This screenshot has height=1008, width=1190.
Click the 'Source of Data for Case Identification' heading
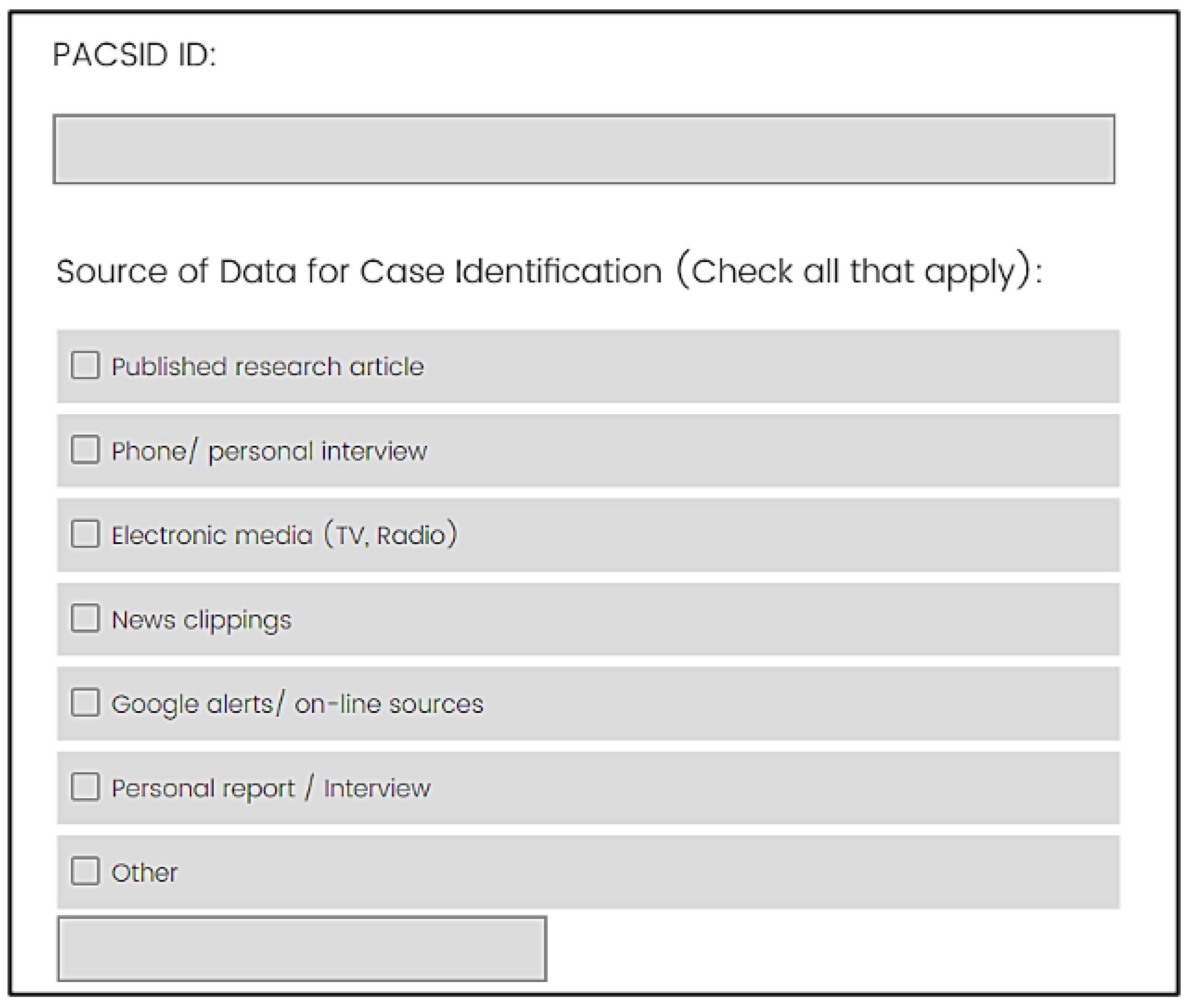pos(359,271)
